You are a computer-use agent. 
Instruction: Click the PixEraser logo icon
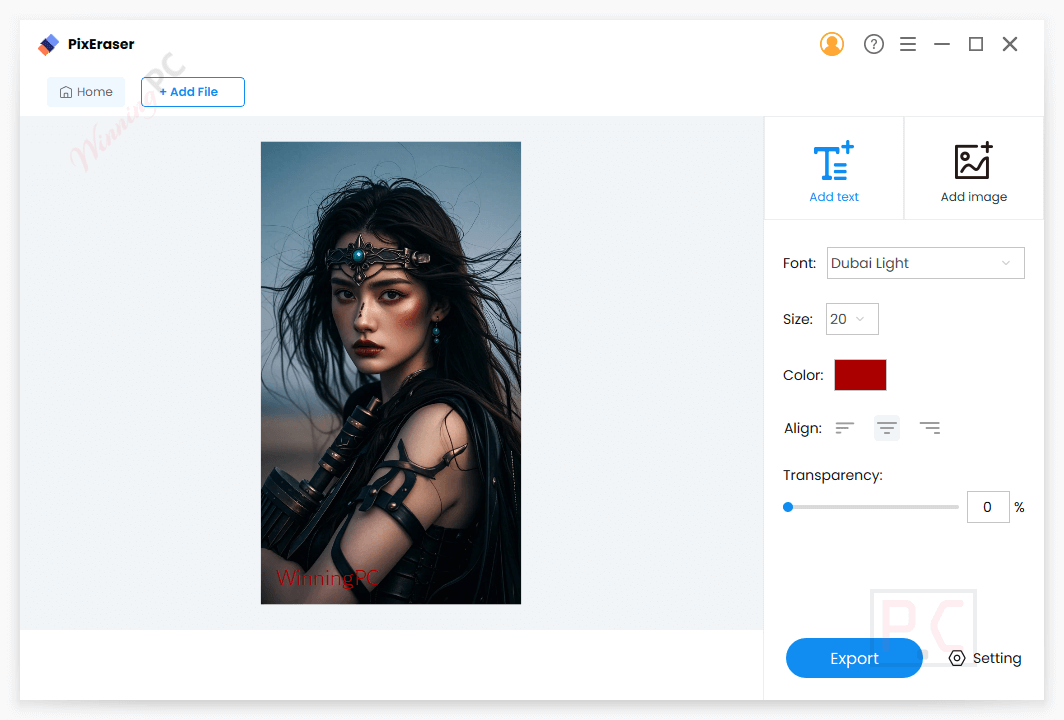pos(48,45)
